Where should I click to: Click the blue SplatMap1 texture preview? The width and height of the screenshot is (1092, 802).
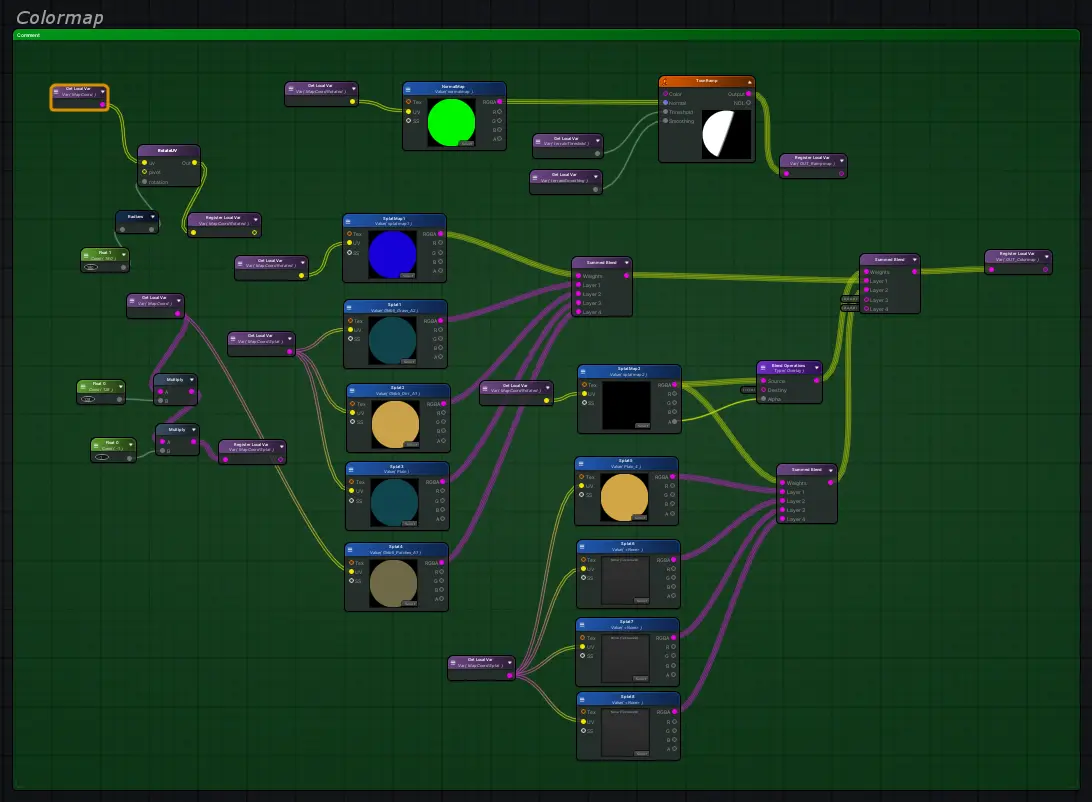pos(392,254)
